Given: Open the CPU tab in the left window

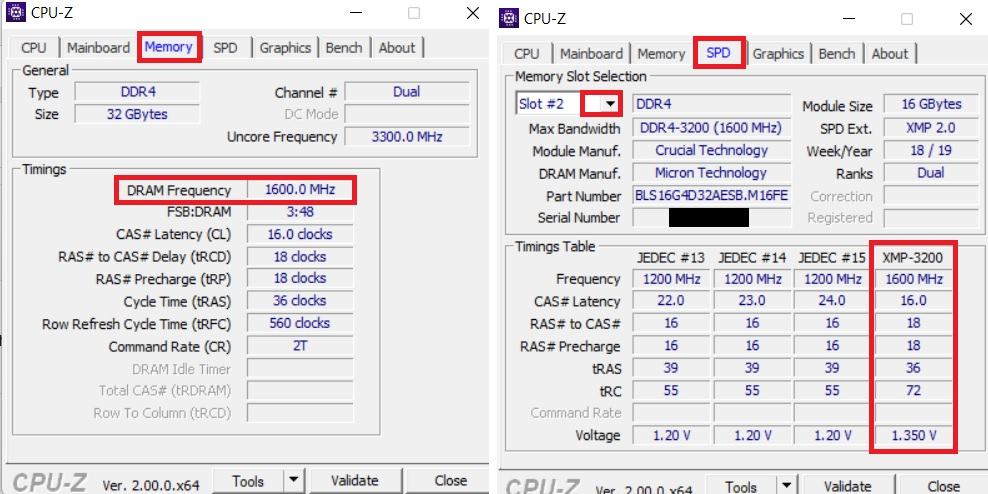Looking at the screenshot, I should point(33,48).
